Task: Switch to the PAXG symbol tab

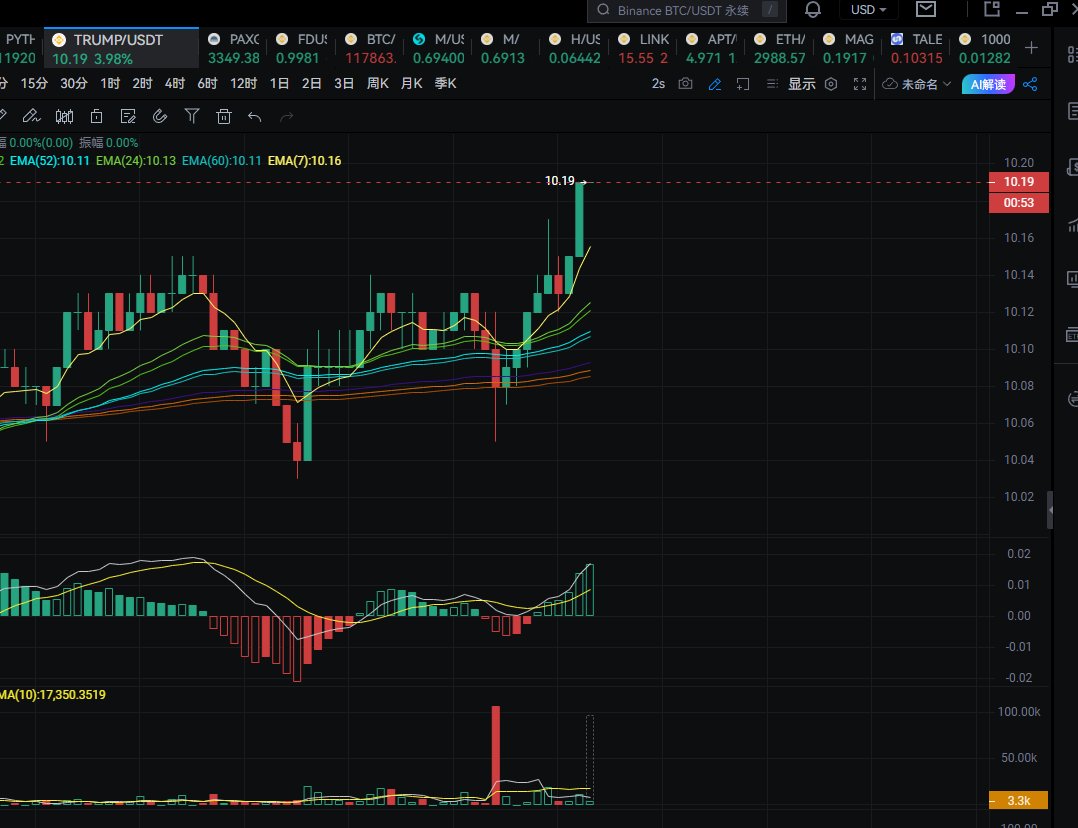Action: coord(234,48)
